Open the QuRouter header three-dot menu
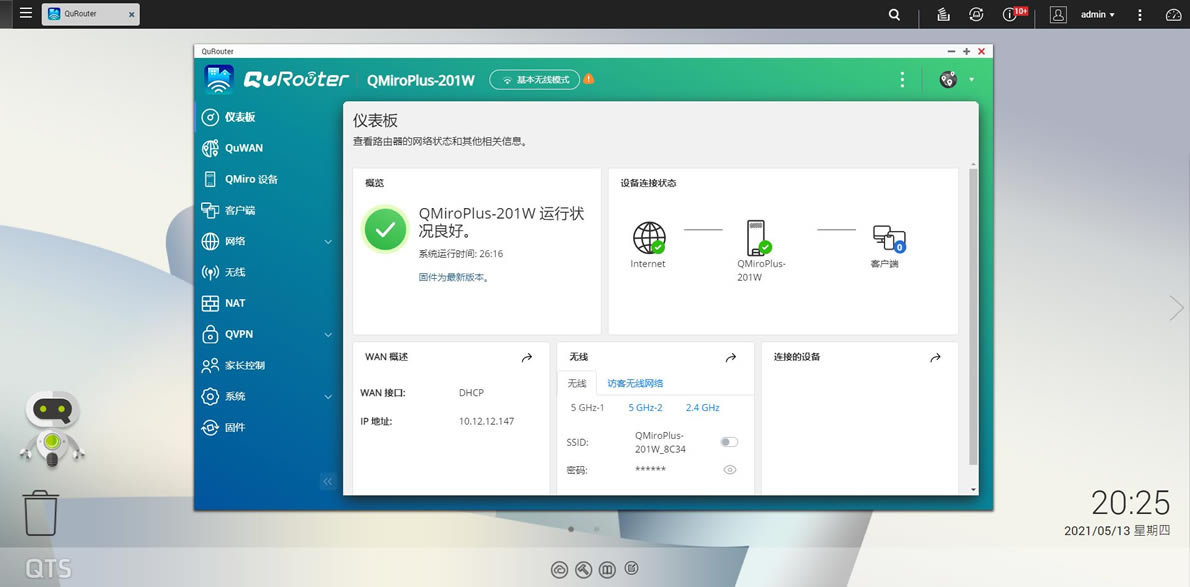Image resolution: width=1190 pixels, height=587 pixels. coord(902,79)
